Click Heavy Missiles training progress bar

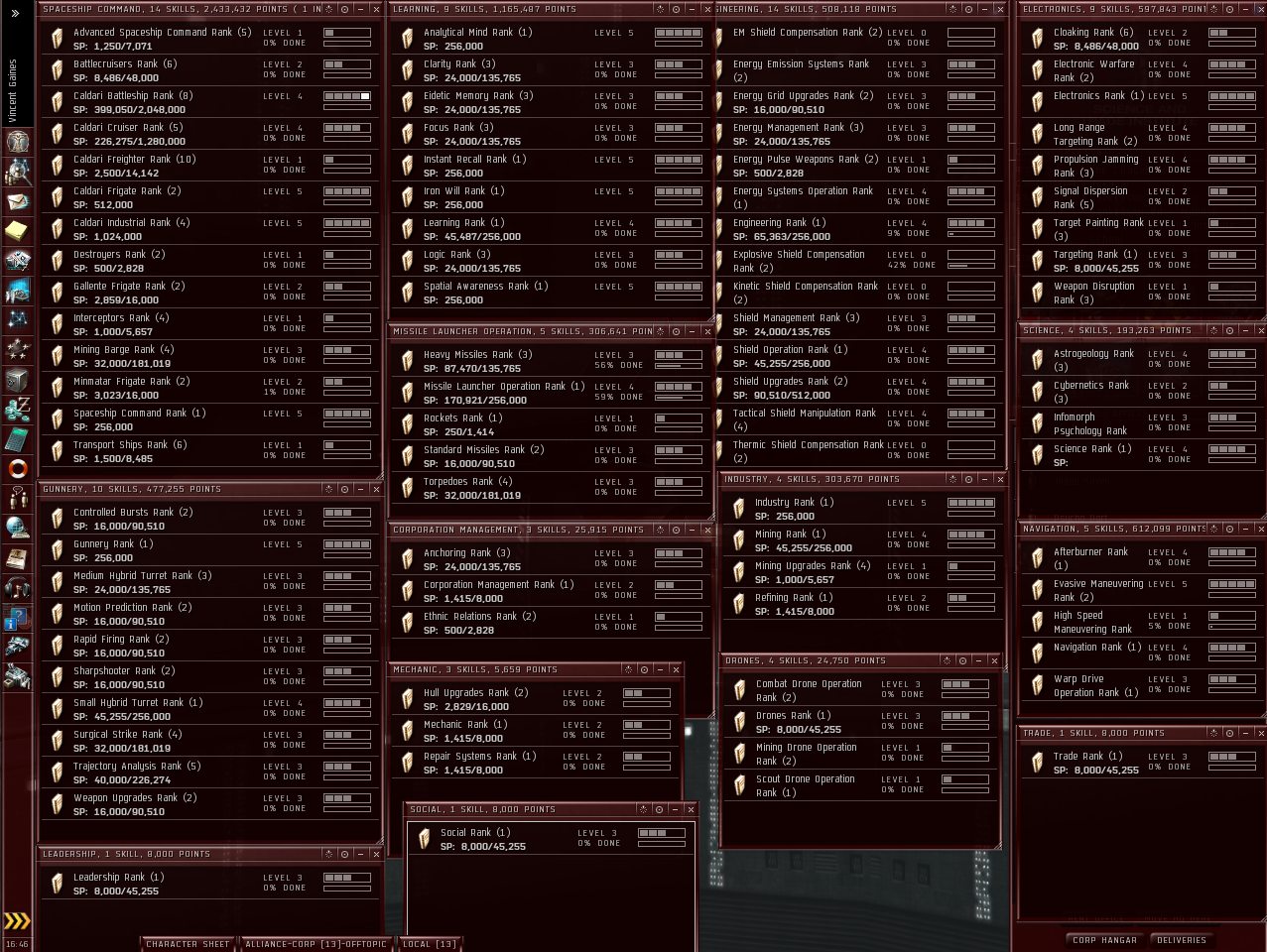coord(679,366)
